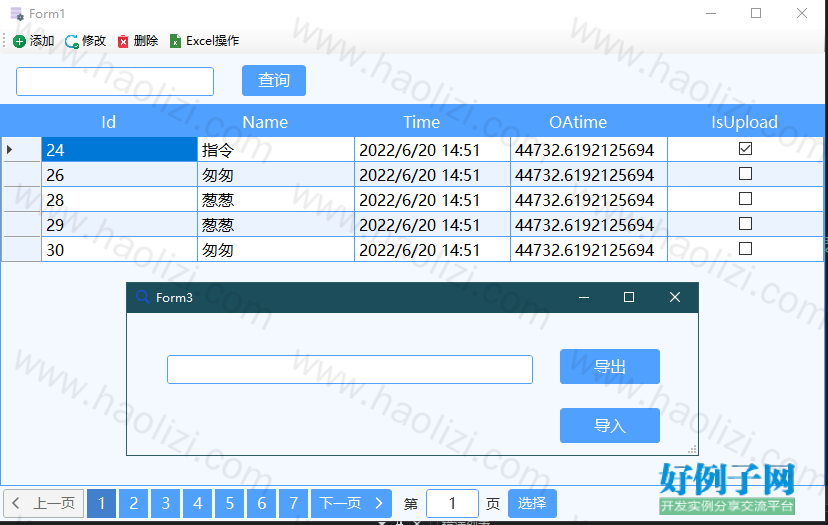The height and width of the screenshot is (525, 828).
Task: Select the row-24 current row indicator arrow
Action: click(x=10, y=150)
